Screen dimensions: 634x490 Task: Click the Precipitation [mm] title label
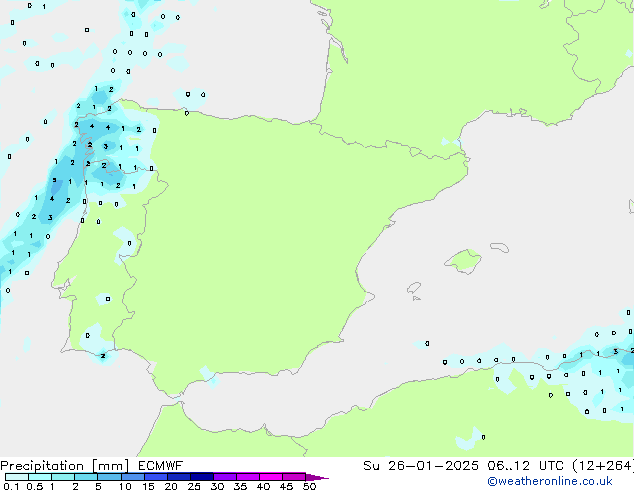[x=60, y=466]
